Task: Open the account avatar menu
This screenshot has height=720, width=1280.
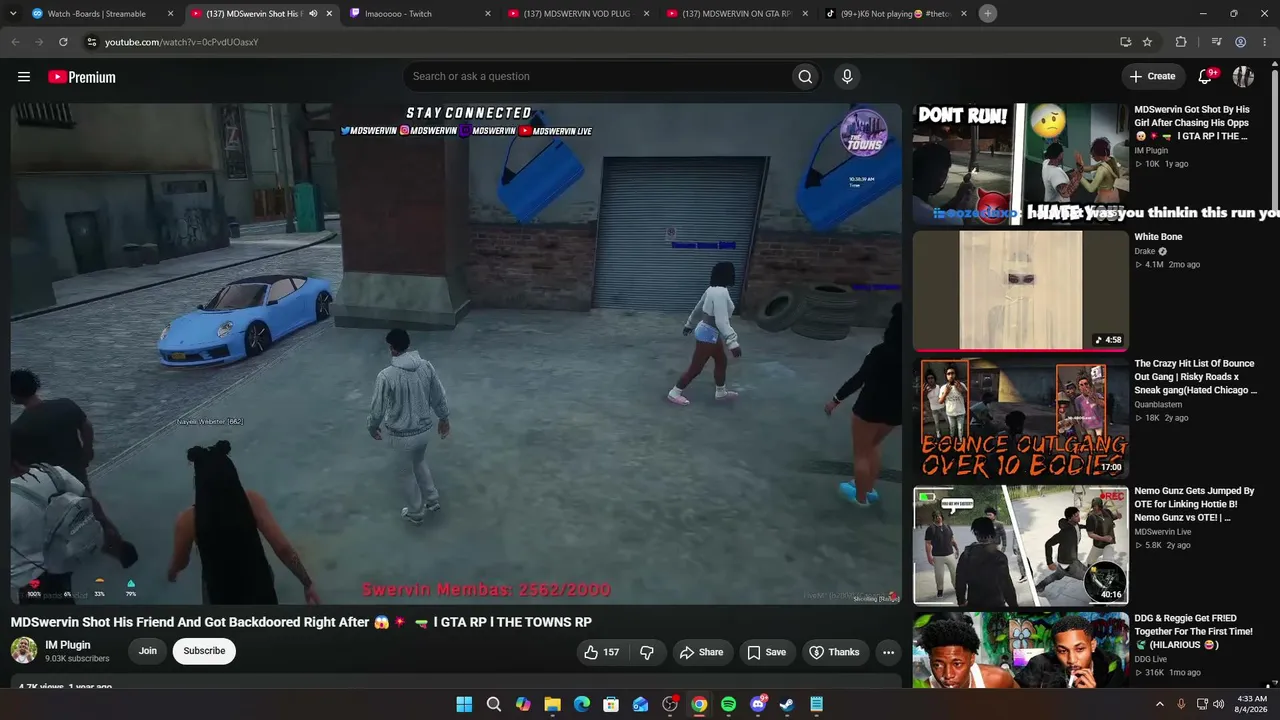Action: (1243, 77)
